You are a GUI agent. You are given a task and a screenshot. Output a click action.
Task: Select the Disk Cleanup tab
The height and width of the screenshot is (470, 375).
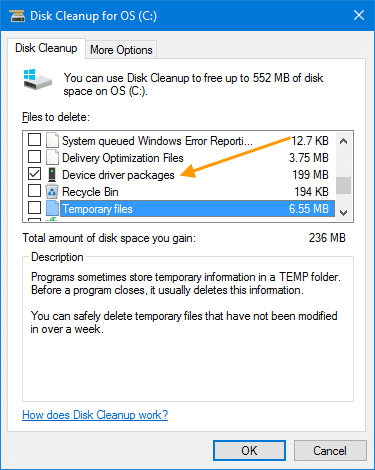(46, 48)
